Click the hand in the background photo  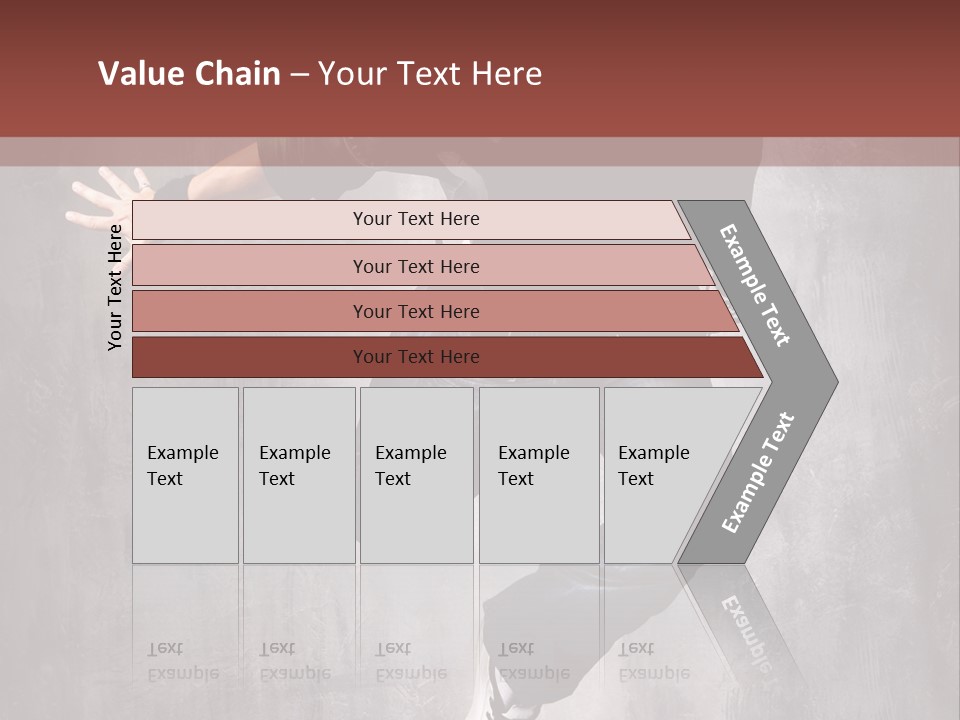pyautogui.click(x=105, y=199)
